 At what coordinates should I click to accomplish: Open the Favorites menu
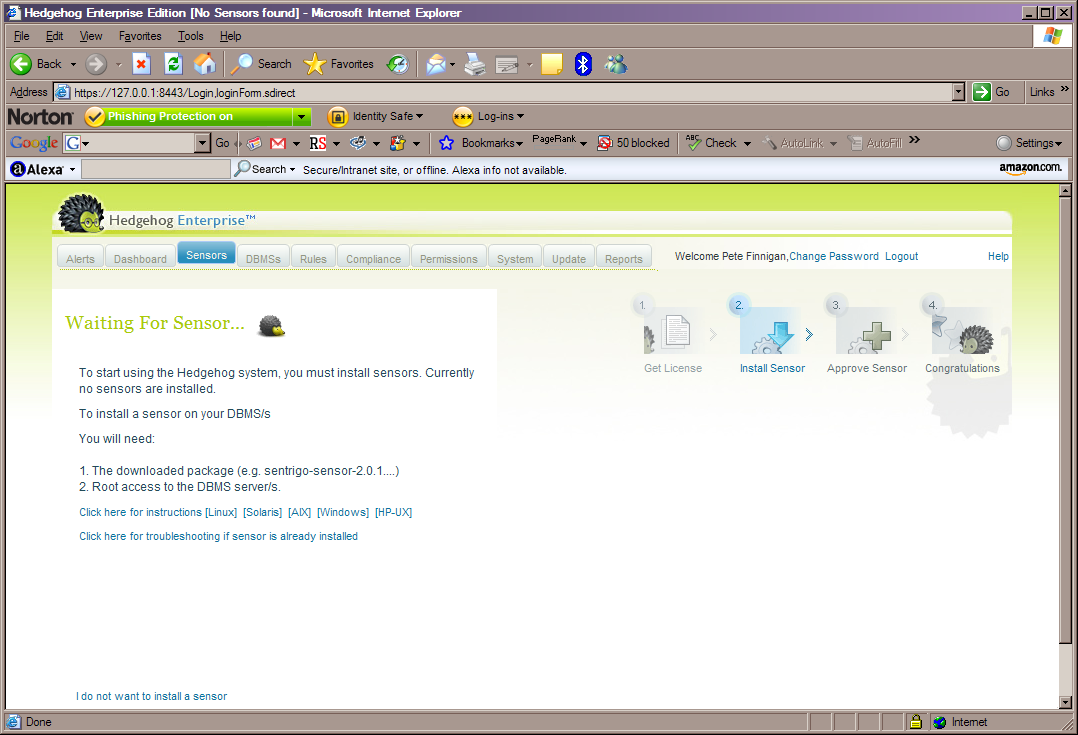(x=140, y=36)
